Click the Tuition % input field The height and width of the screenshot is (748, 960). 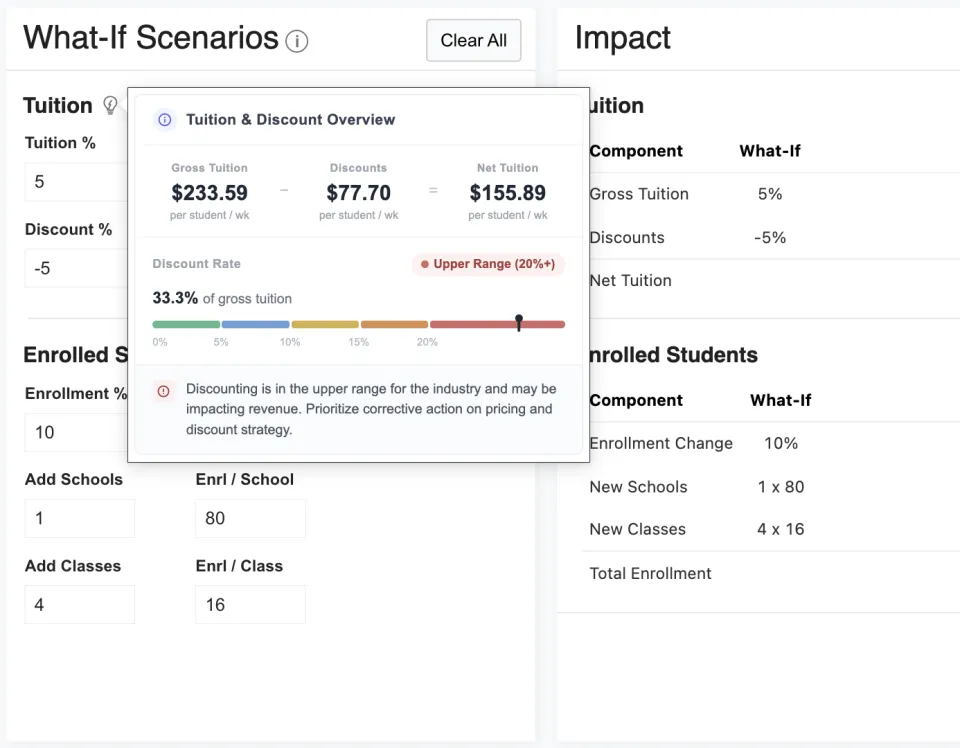pyautogui.click(x=76, y=182)
